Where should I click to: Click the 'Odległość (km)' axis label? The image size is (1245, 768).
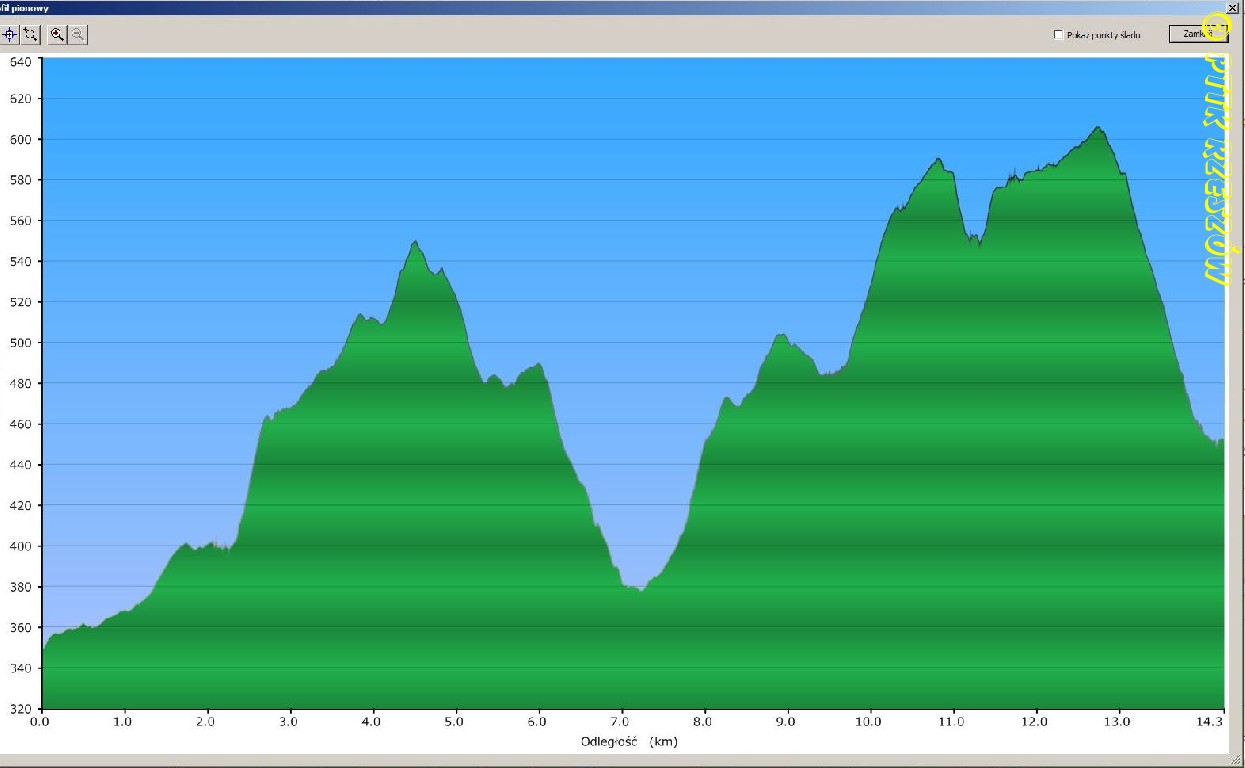pyautogui.click(x=629, y=741)
